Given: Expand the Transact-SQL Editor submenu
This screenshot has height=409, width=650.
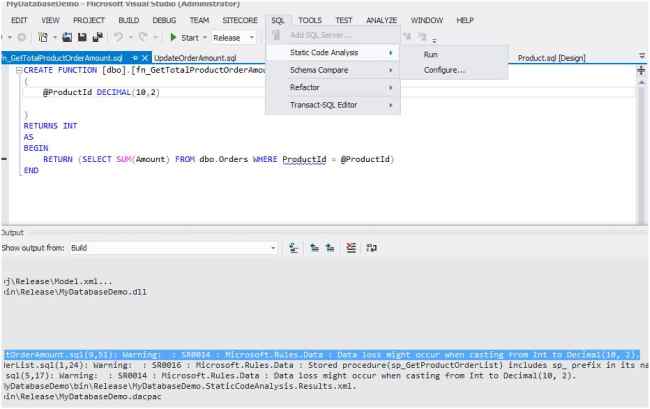Looking at the screenshot, I should [333, 105].
